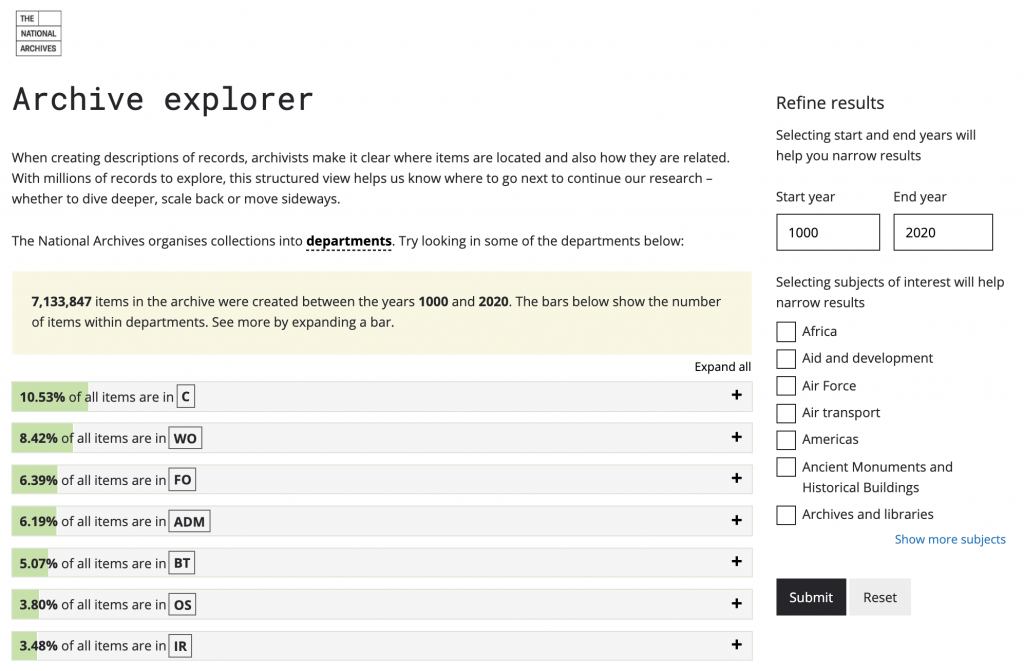Click Show more subjects link
Screen dimensions: 1024x671
click(950, 539)
